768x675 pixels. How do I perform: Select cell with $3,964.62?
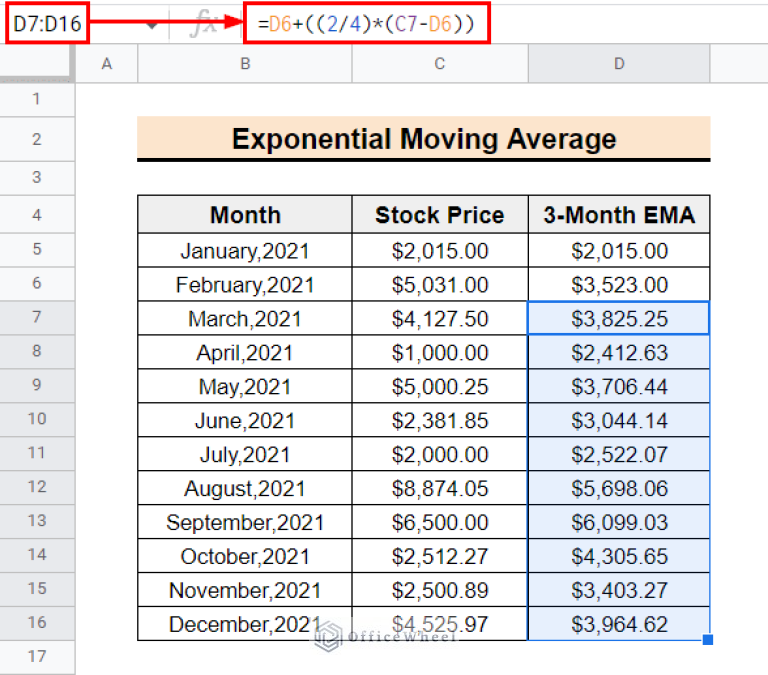tap(619, 625)
